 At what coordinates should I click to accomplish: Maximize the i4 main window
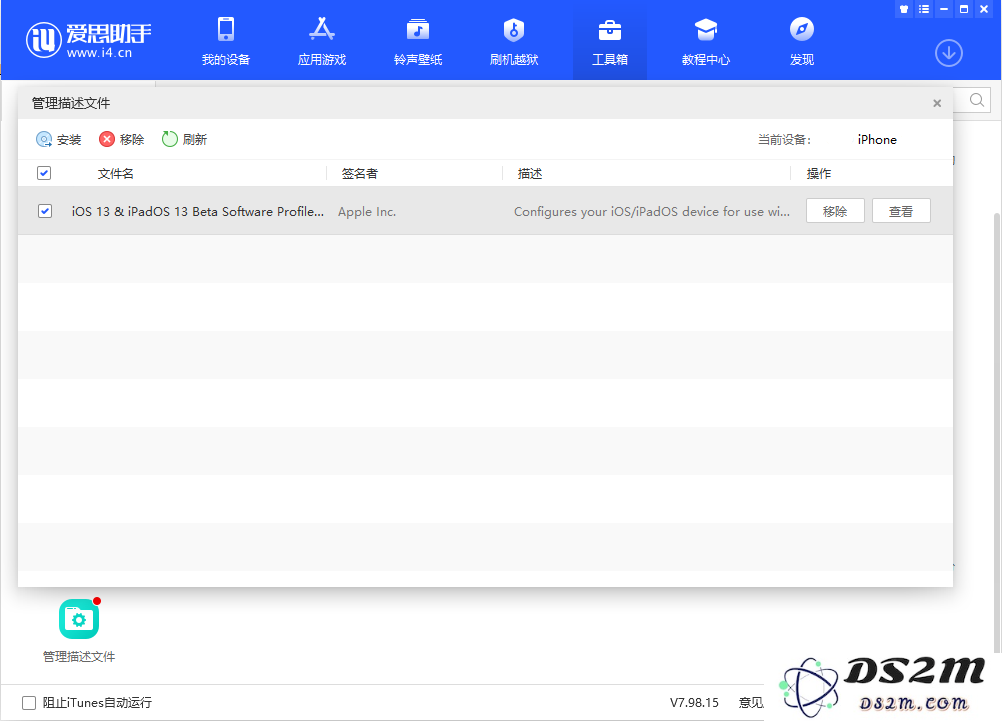[964, 9]
